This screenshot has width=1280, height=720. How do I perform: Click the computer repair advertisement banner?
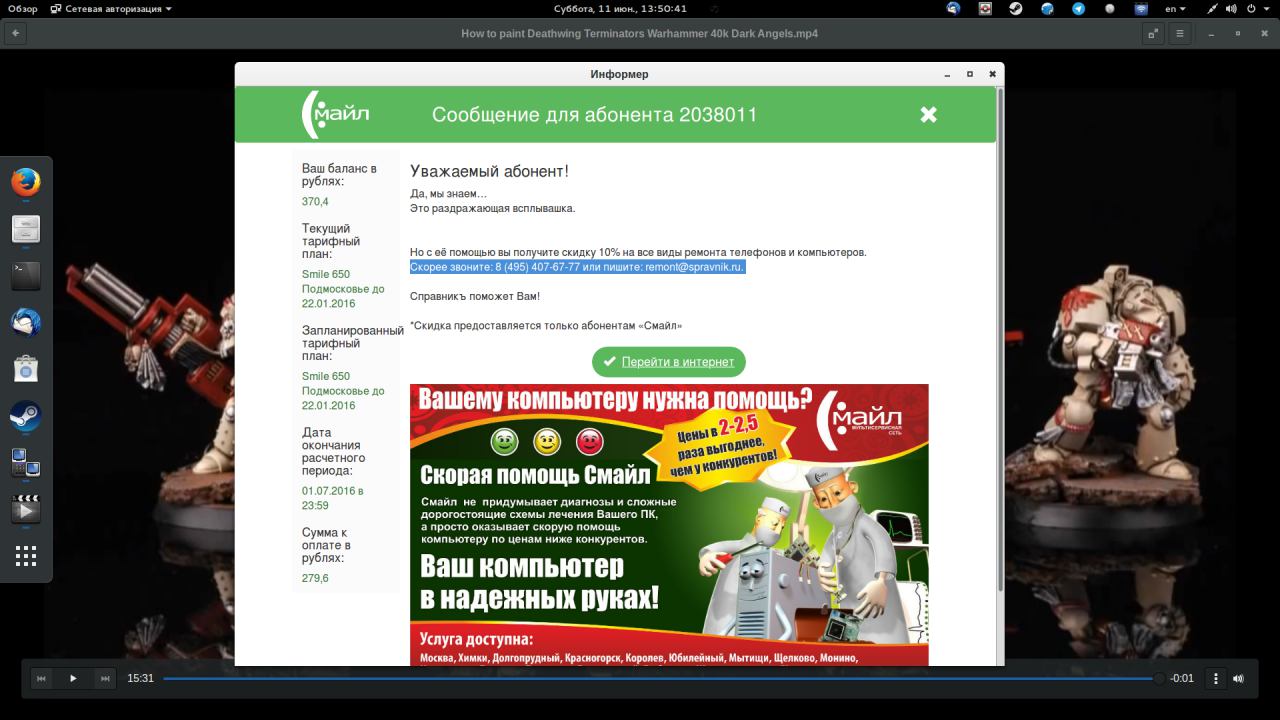click(669, 525)
